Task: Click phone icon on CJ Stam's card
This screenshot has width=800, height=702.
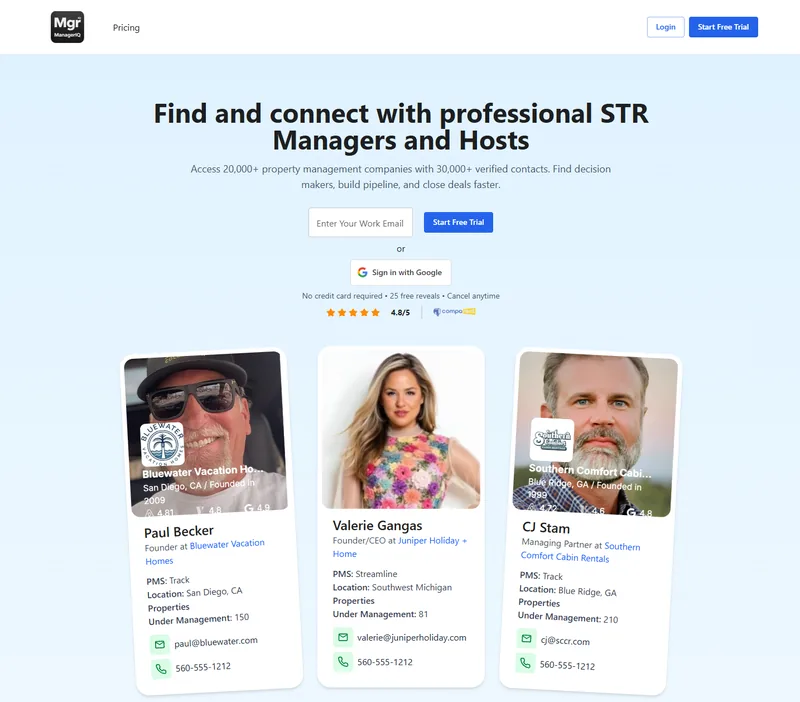Action: (x=525, y=663)
